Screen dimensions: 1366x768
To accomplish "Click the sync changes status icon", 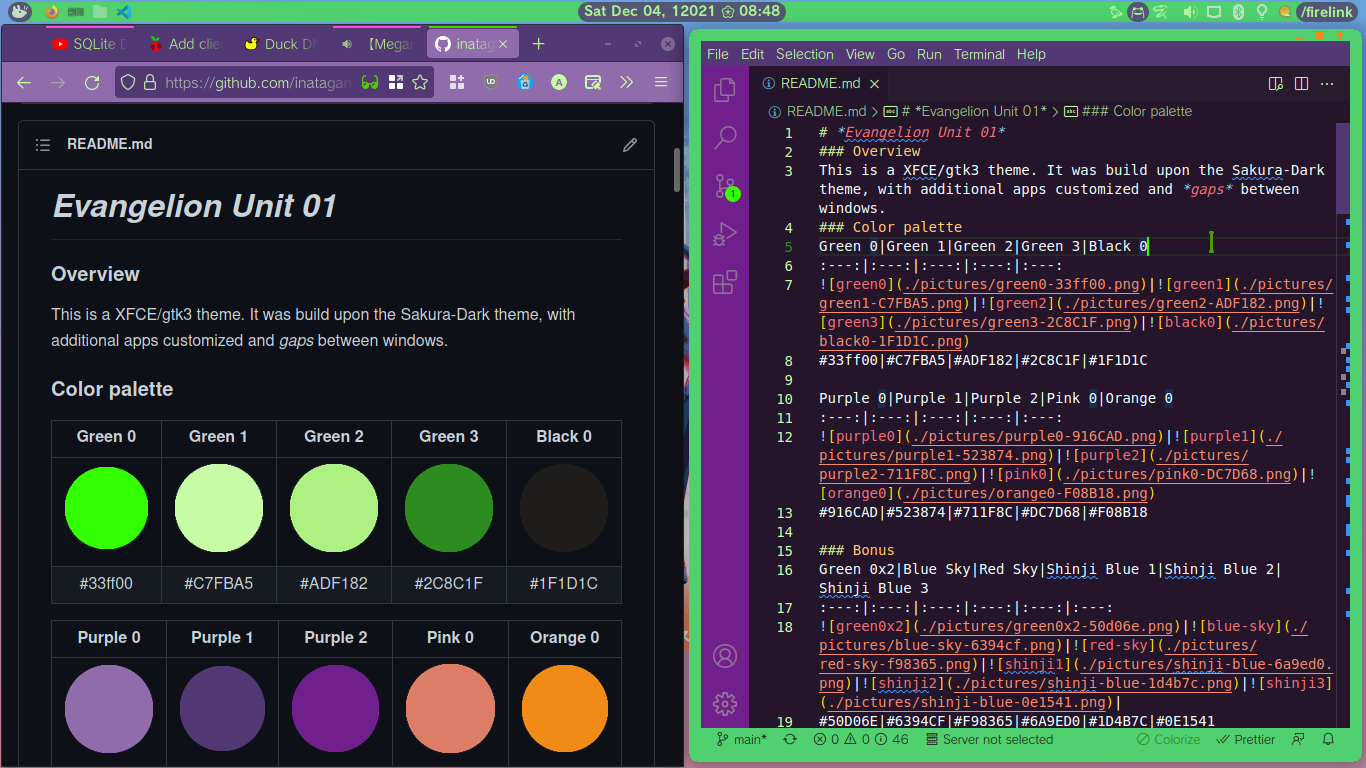I will pyautogui.click(x=790, y=740).
